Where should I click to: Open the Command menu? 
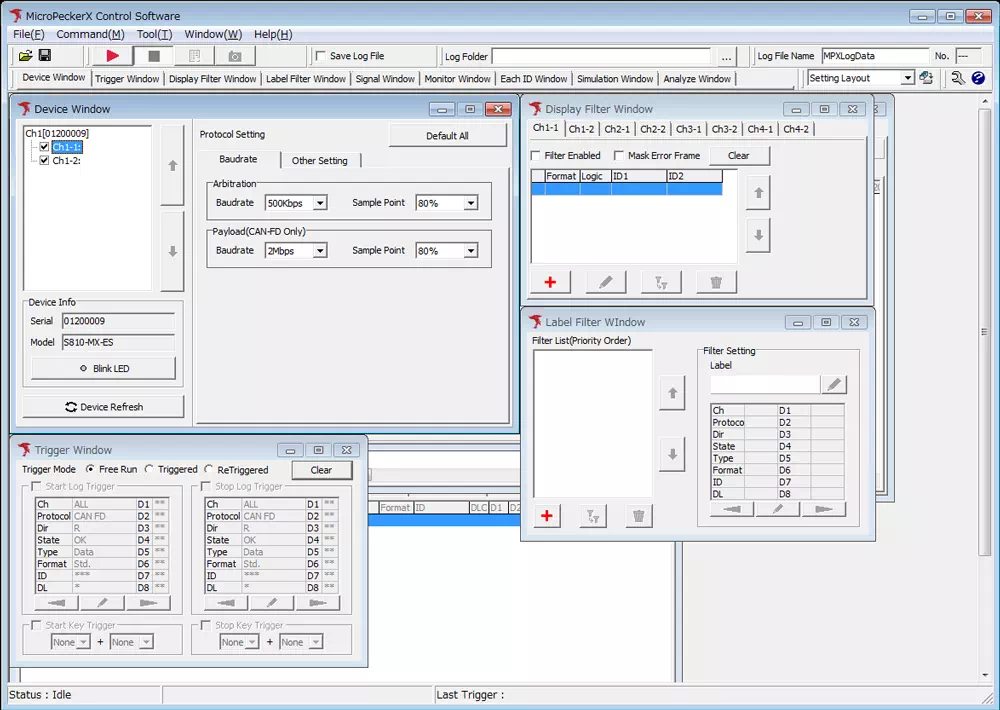click(x=90, y=34)
